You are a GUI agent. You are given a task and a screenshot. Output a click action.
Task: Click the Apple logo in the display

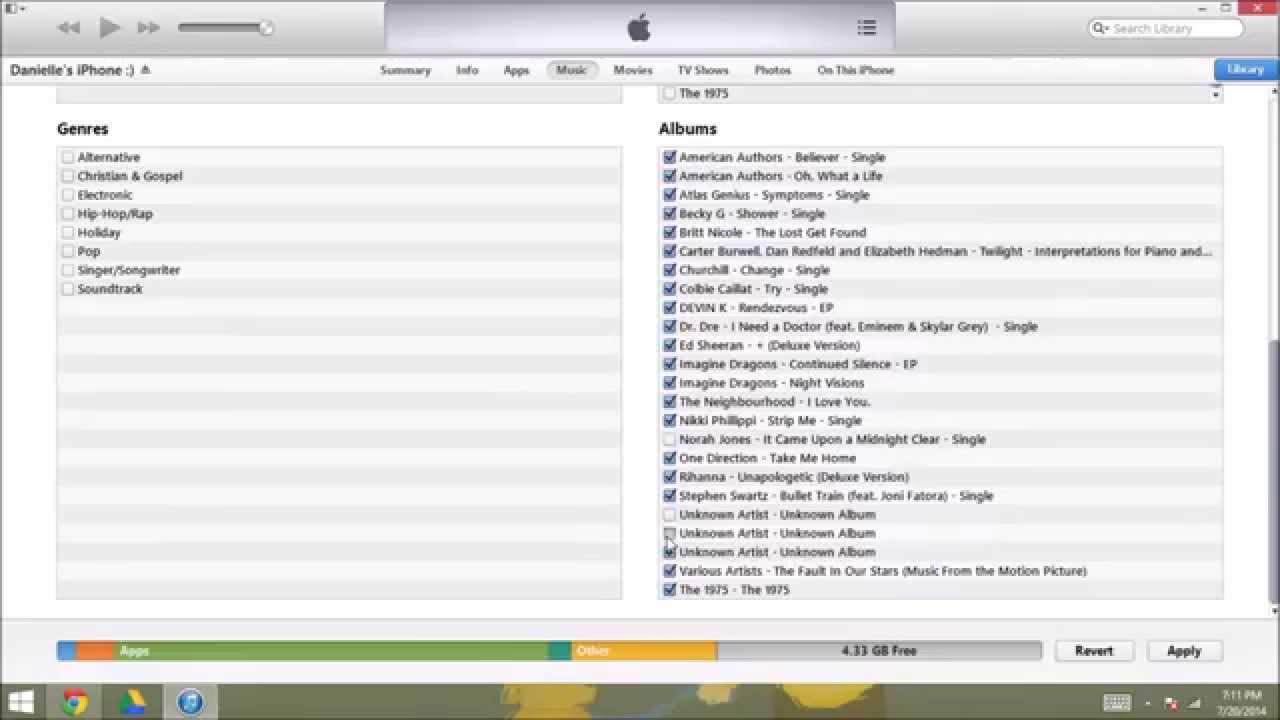[639, 28]
